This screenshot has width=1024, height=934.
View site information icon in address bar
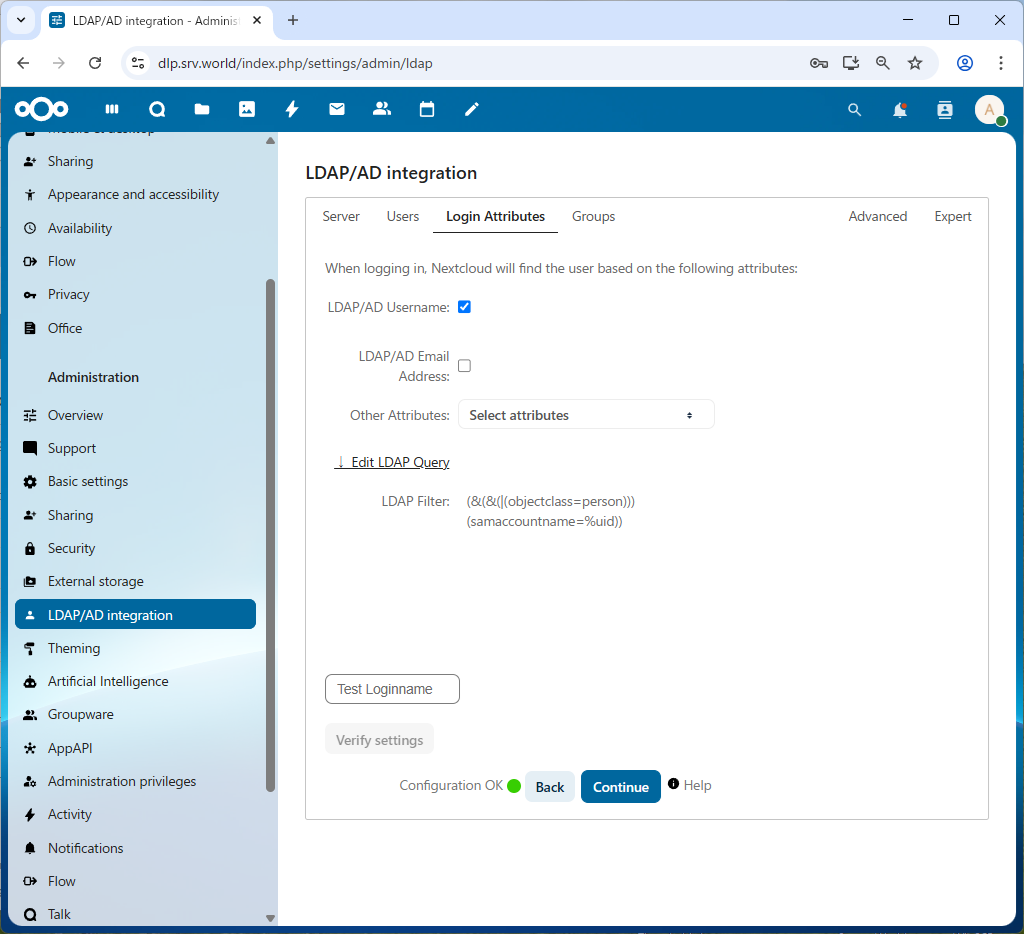pyautogui.click(x=138, y=63)
